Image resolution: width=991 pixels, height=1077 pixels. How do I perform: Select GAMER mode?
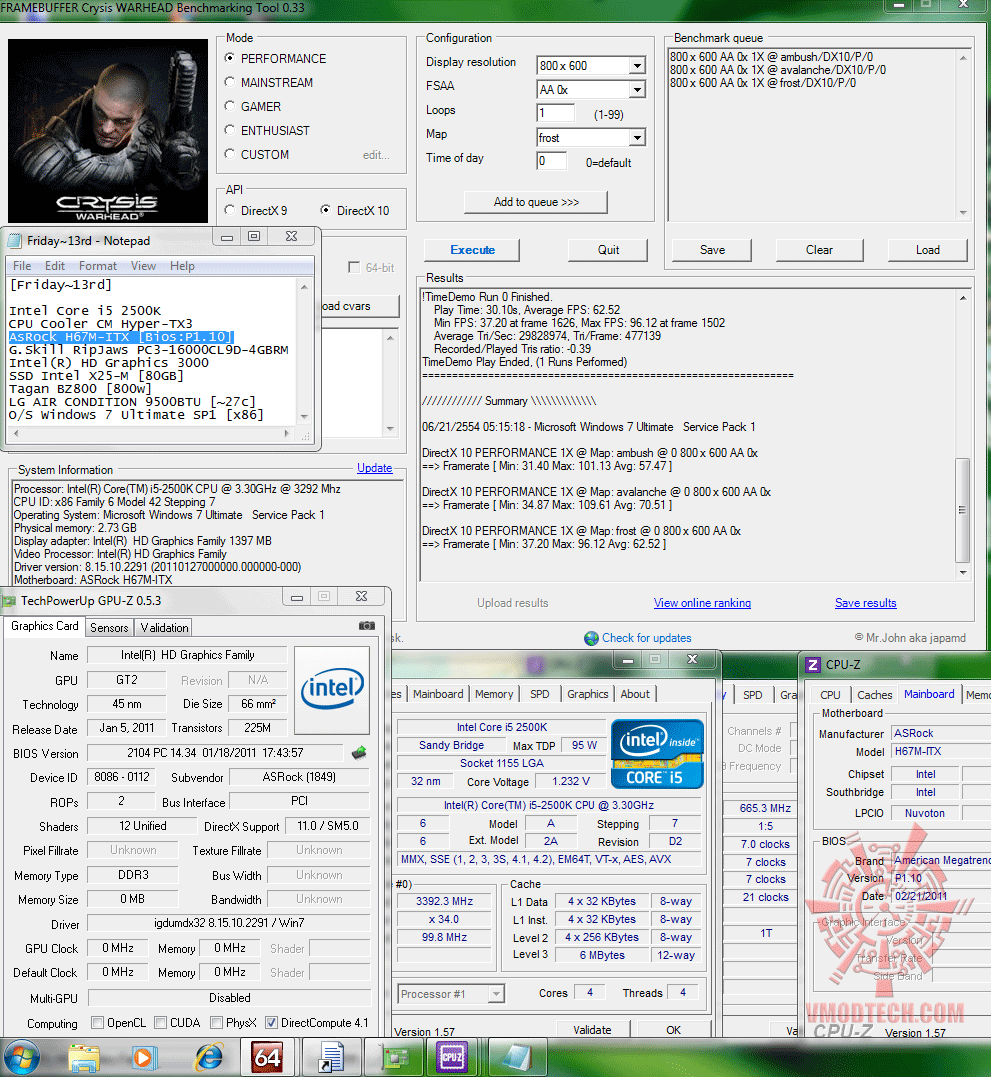point(230,106)
